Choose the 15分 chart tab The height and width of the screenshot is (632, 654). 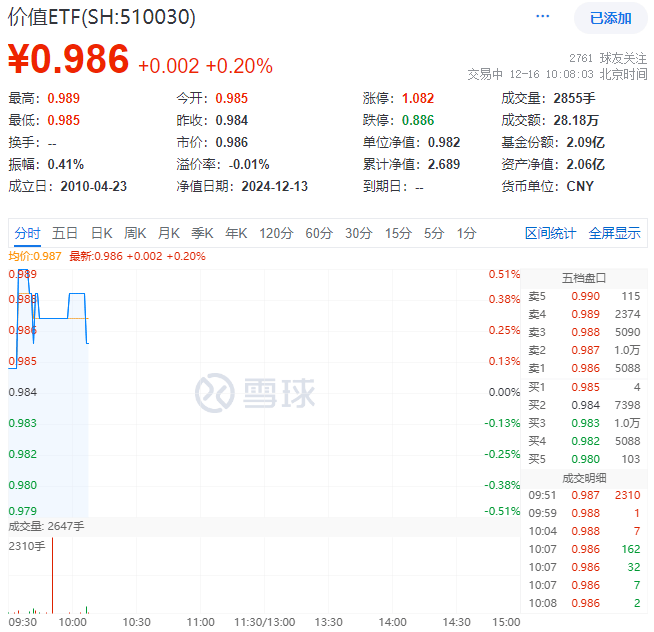pyautogui.click(x=398, y=233)
